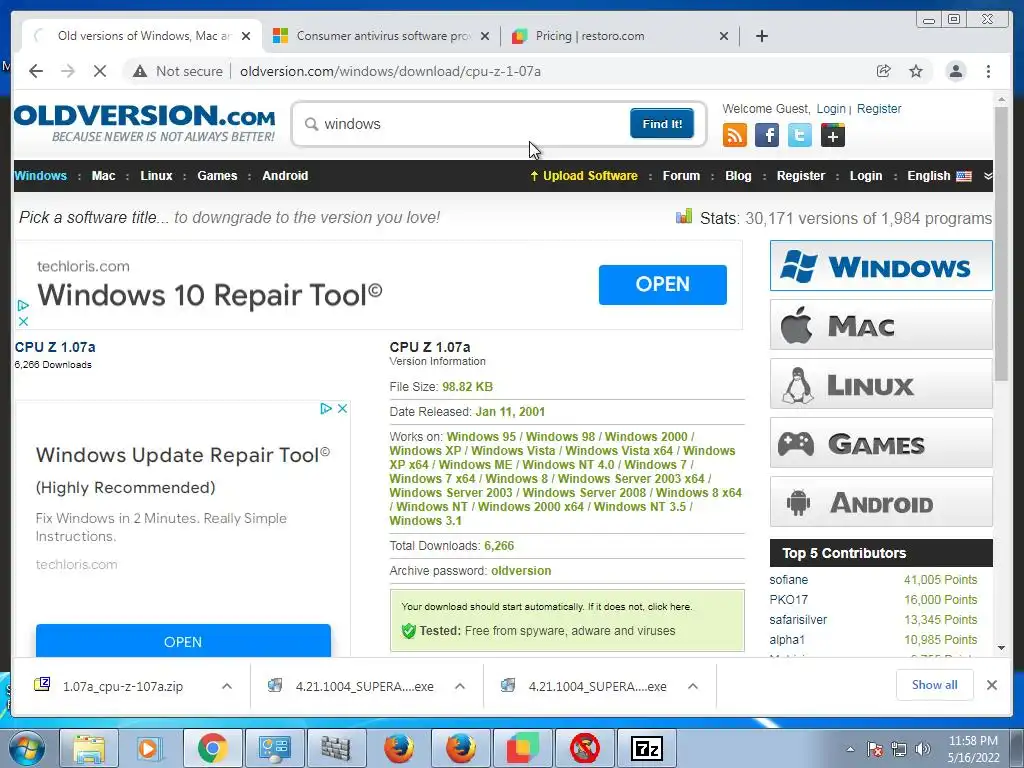The image size is (1024, 768).
Task: Open the Forum link
Action: pos(681,176)
